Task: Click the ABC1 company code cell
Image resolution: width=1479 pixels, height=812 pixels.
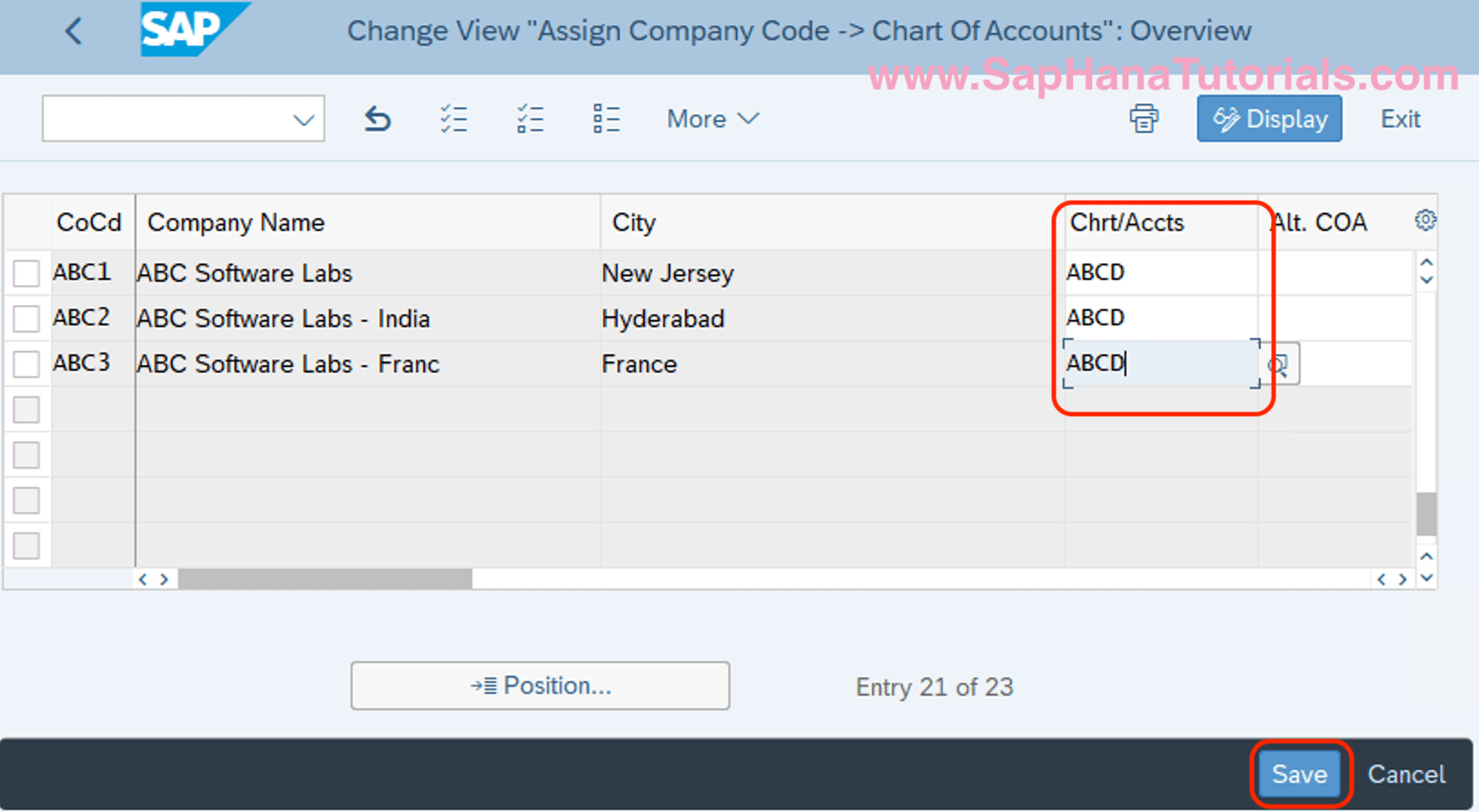Action: point(93,272)
